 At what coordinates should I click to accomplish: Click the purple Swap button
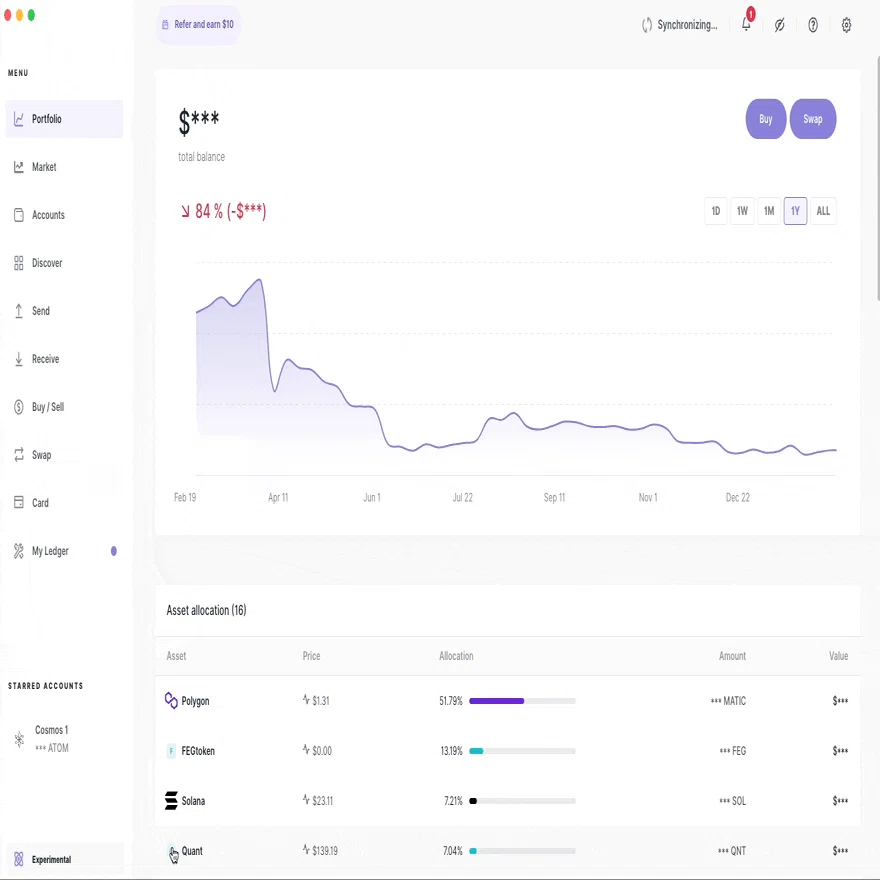813,119
